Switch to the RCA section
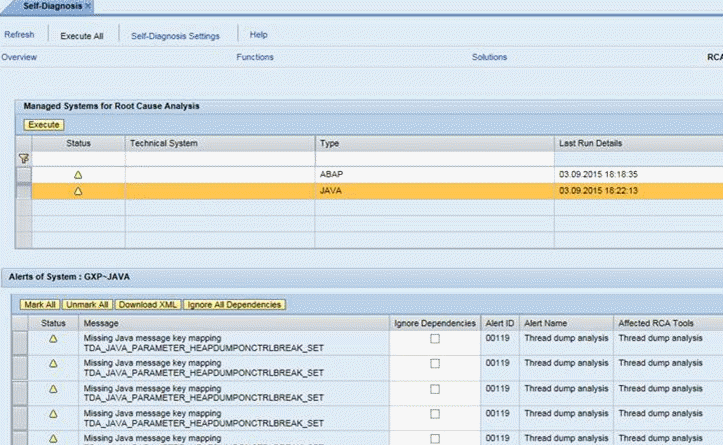The width and height of the screenshot is (723, 445). pos(715,57)
